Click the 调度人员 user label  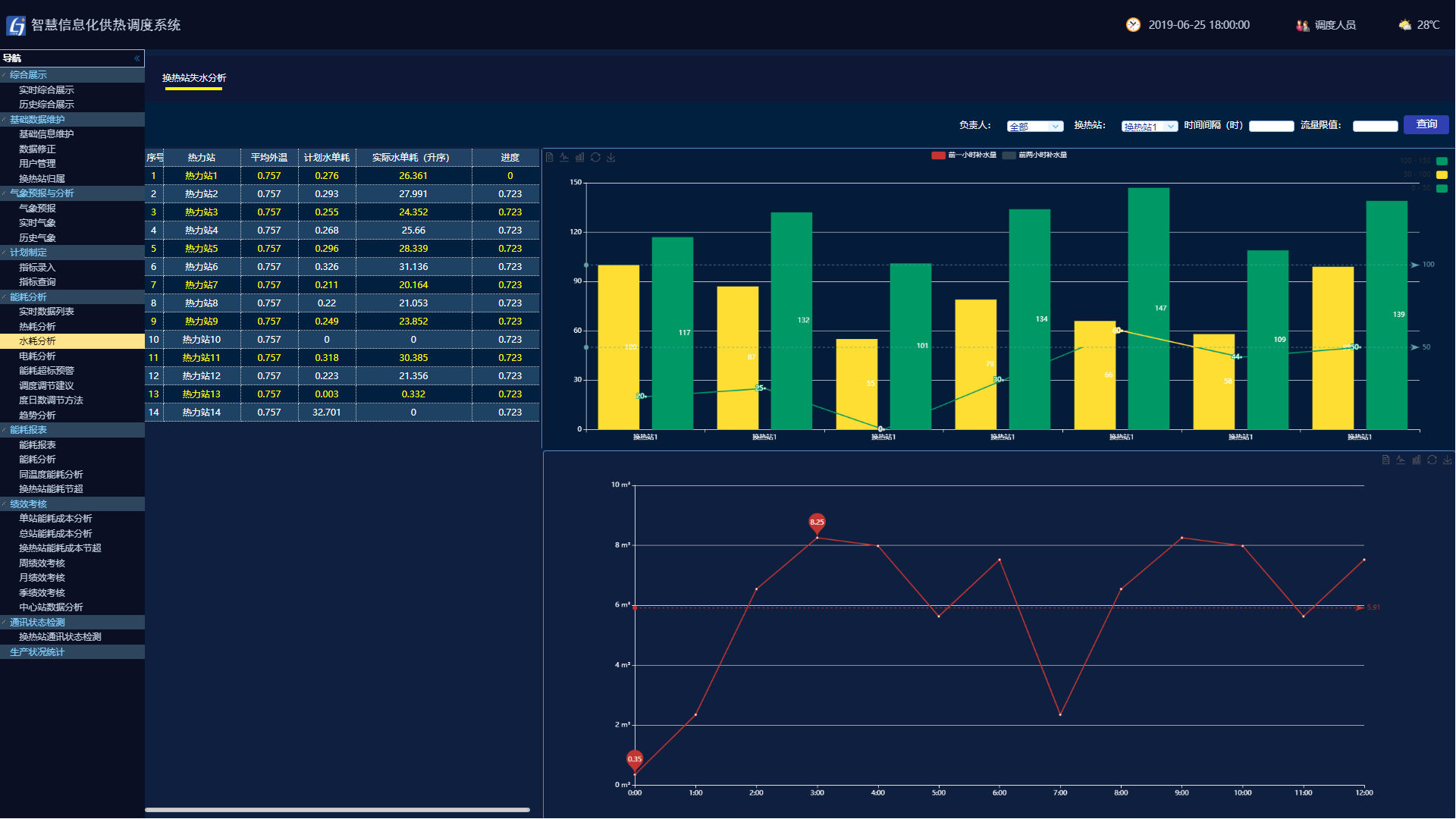click(1335, 26)
